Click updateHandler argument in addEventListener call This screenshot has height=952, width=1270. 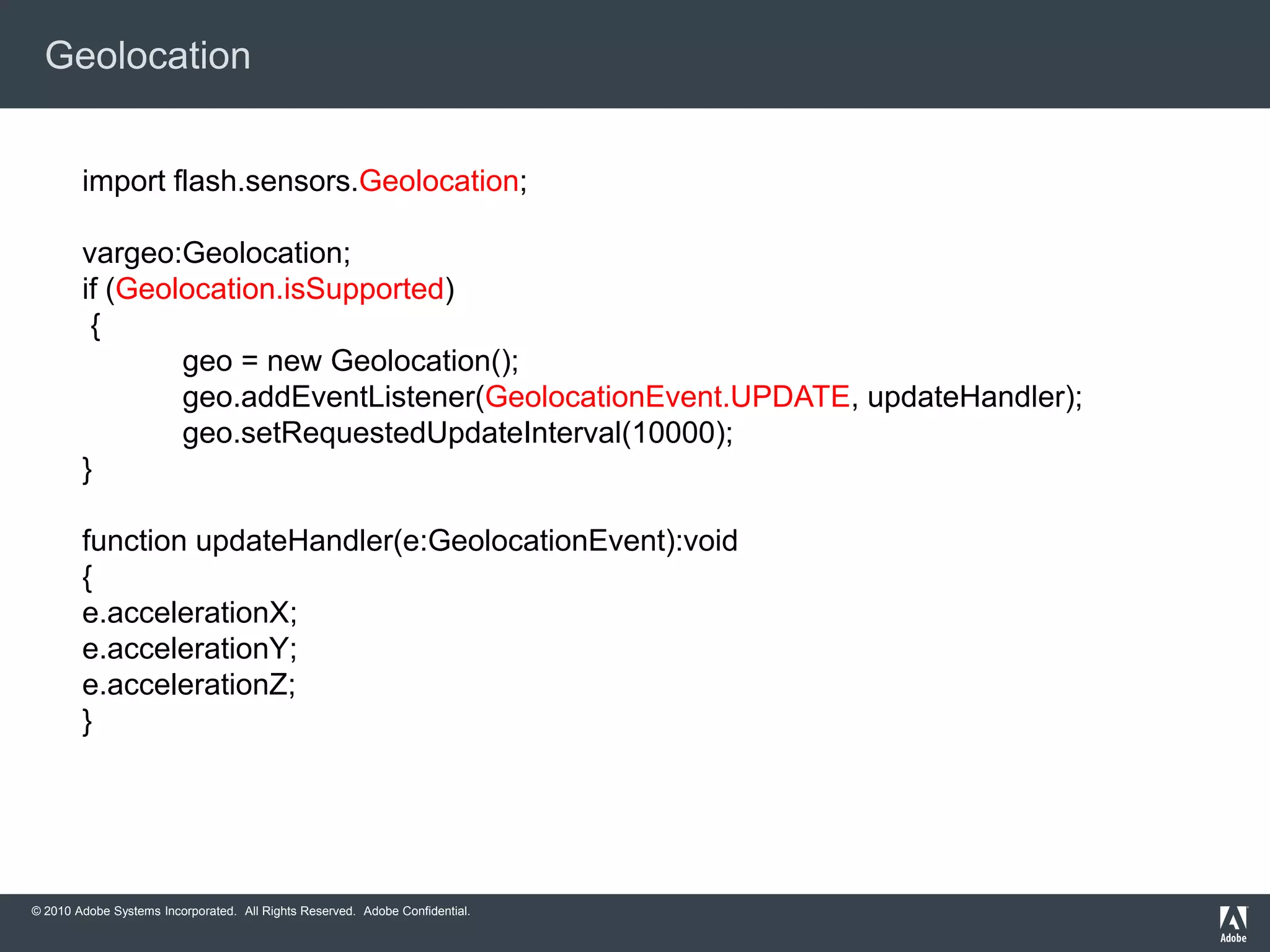pos(966,397)
